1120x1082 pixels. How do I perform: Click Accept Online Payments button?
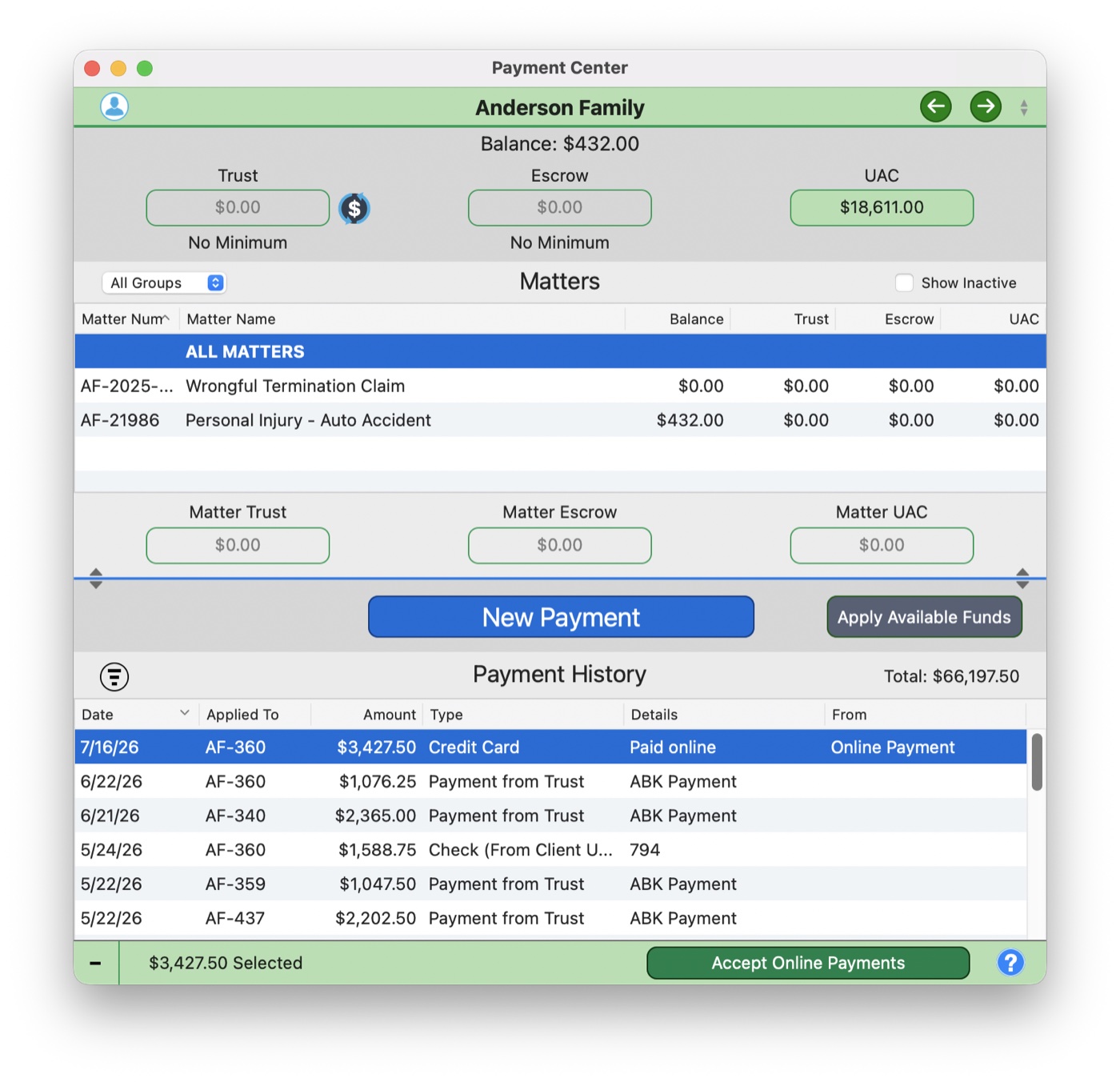pos(808,963)
